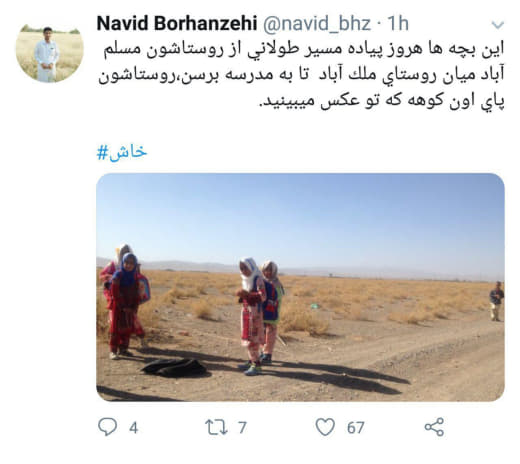Open the attached desert photo
Viewport: 520px width, 464px height.
(300, 287)
